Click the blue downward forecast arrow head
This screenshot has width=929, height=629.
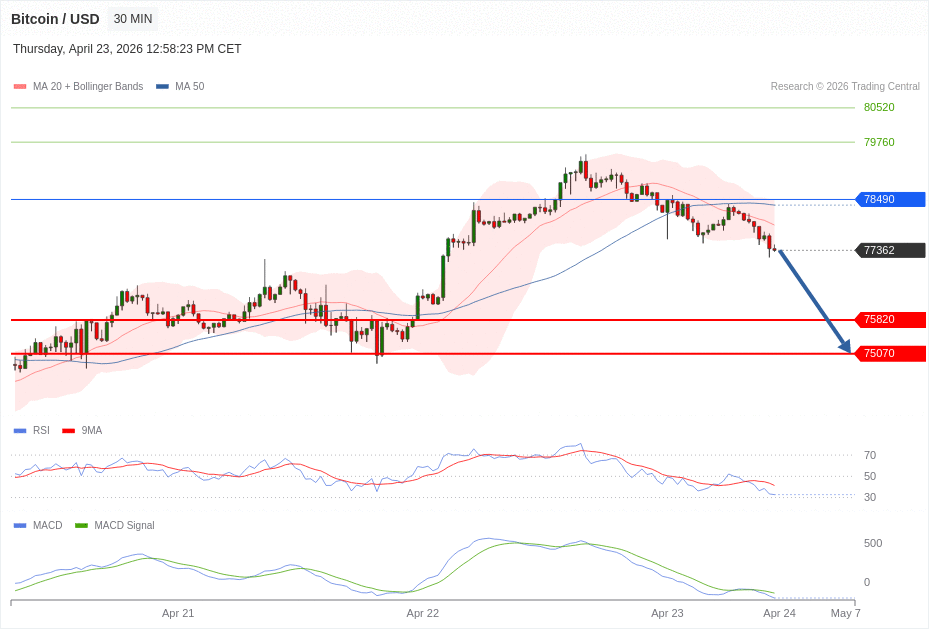pyautogui.click(x=845, y=346)
